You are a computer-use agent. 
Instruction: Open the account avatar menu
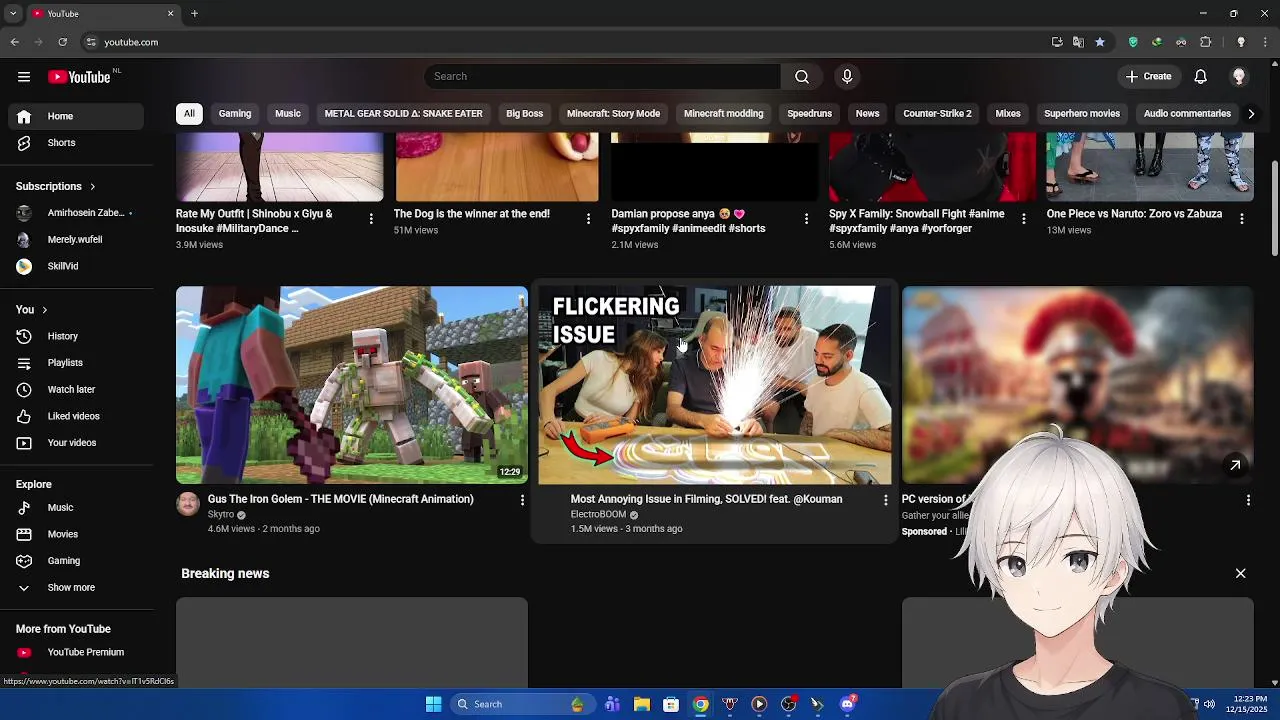tap(1239, 77)
